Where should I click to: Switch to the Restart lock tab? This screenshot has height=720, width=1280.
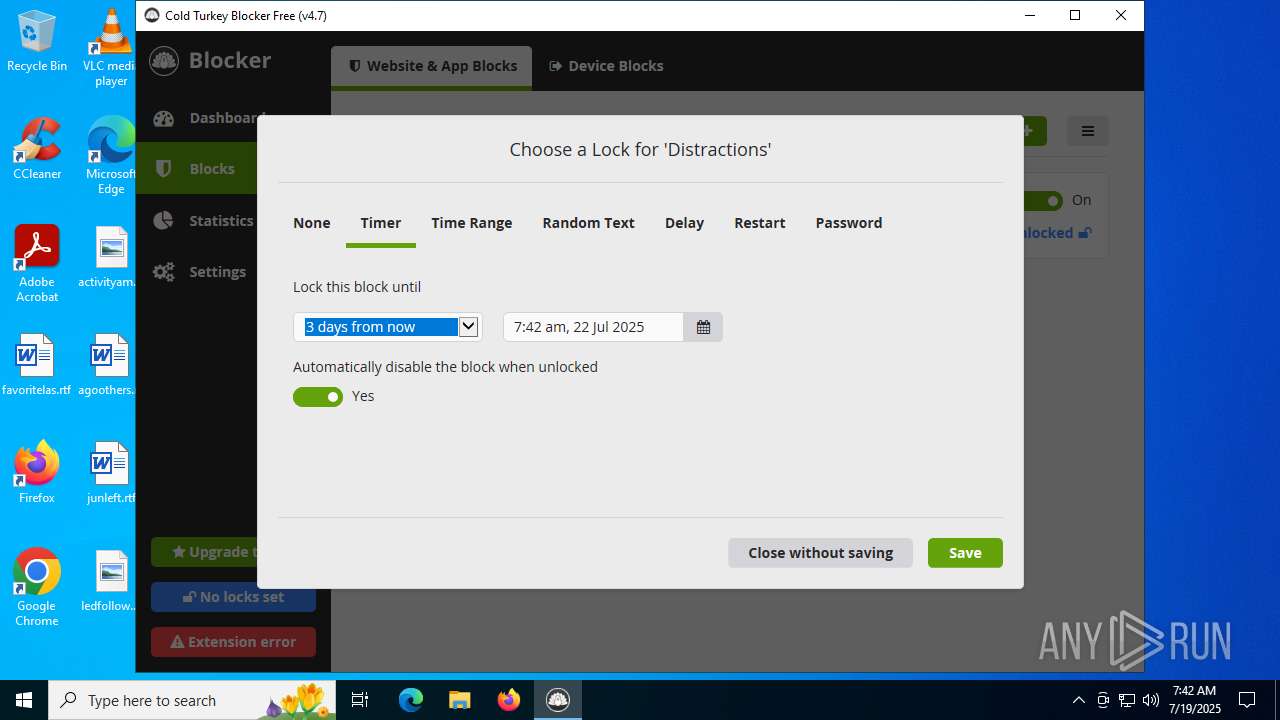click(x=759, y=223)
